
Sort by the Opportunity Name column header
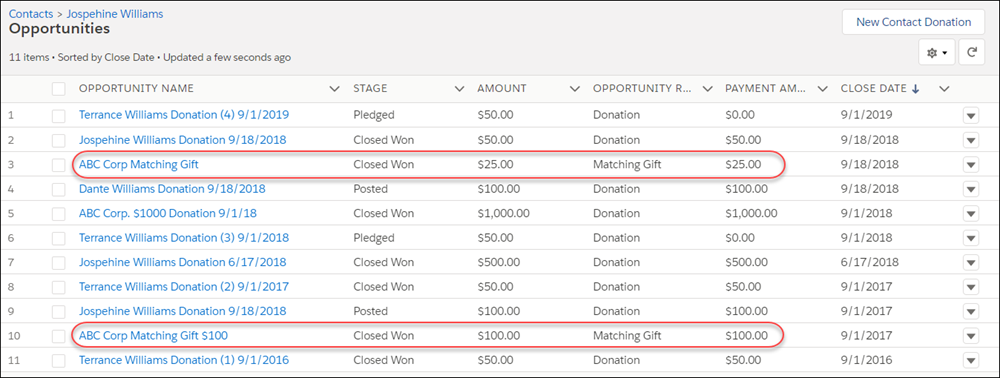[x=136, y=89]
